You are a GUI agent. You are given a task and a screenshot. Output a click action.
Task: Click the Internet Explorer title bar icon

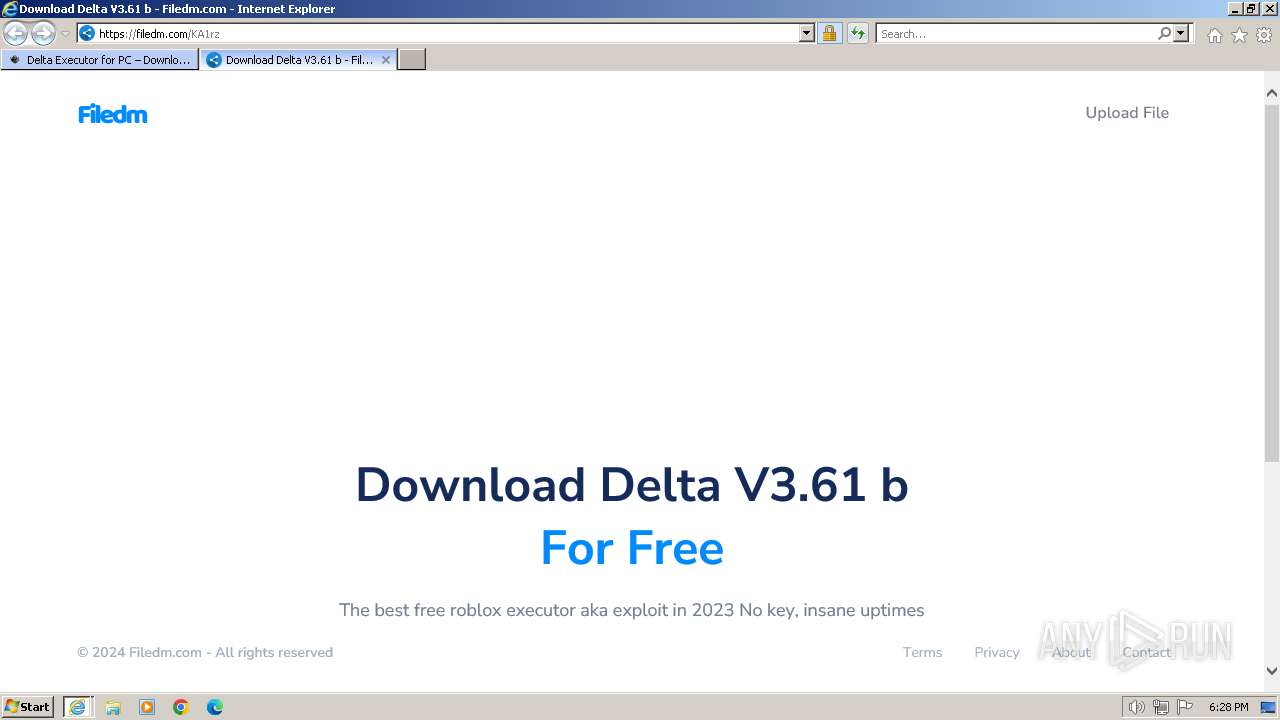(9, 9)
